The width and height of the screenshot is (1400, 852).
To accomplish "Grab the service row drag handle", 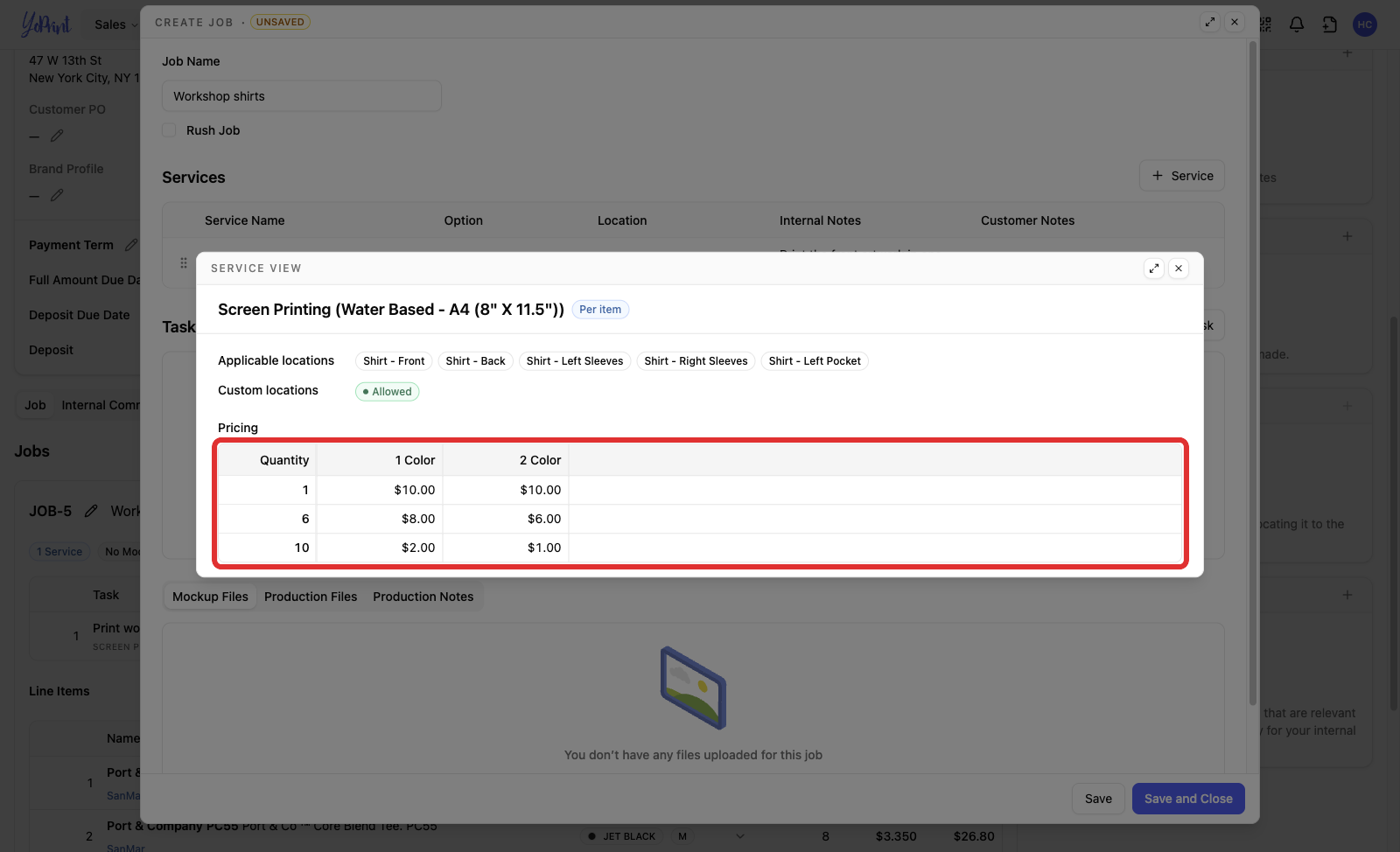I will 184,262.
